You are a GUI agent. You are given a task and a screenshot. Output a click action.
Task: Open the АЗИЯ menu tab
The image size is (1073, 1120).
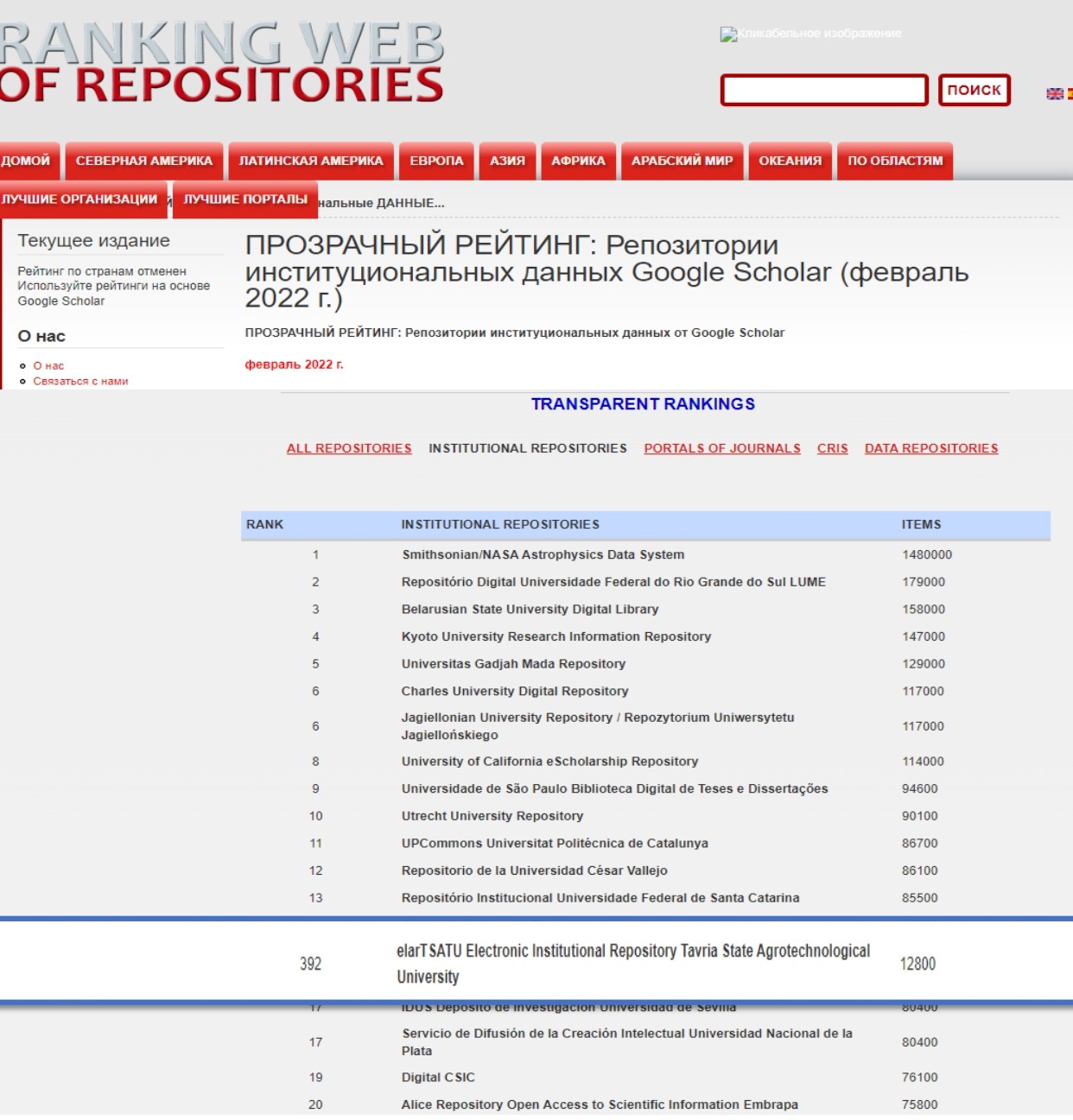tap(507, 161)
